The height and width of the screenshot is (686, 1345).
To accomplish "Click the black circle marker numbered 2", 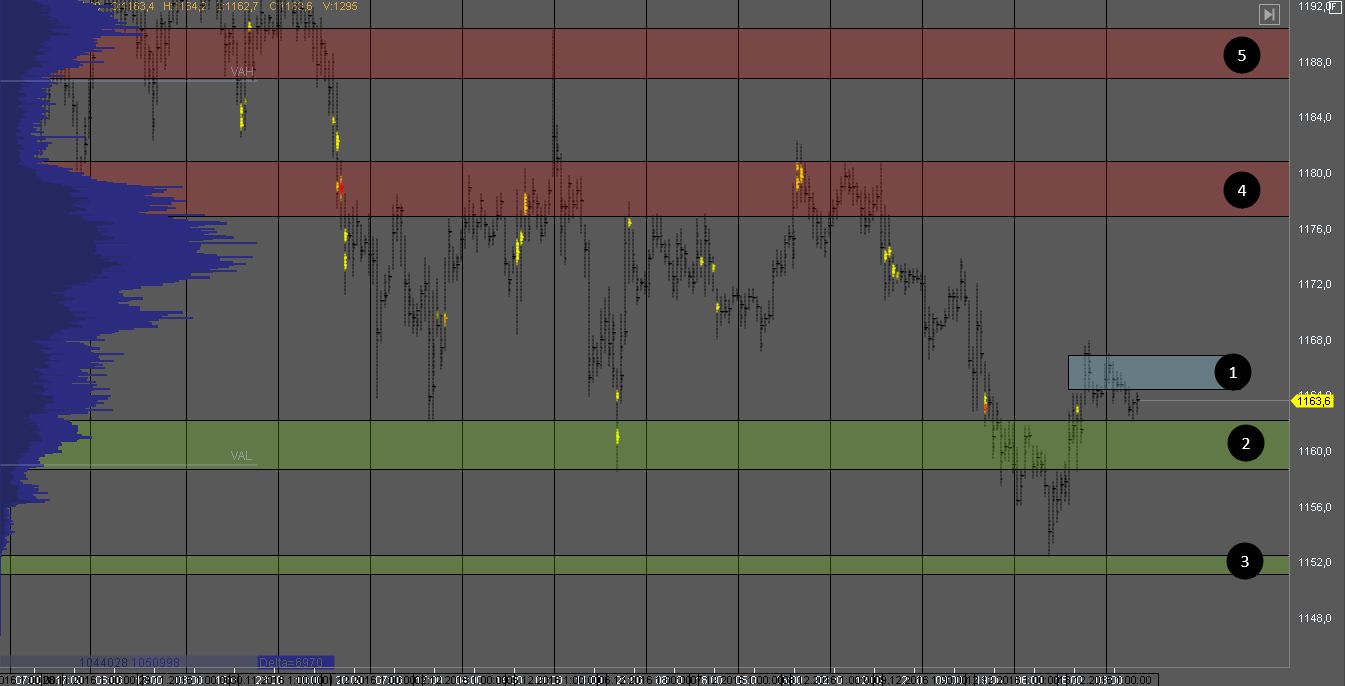I will tap(1245, 443).
